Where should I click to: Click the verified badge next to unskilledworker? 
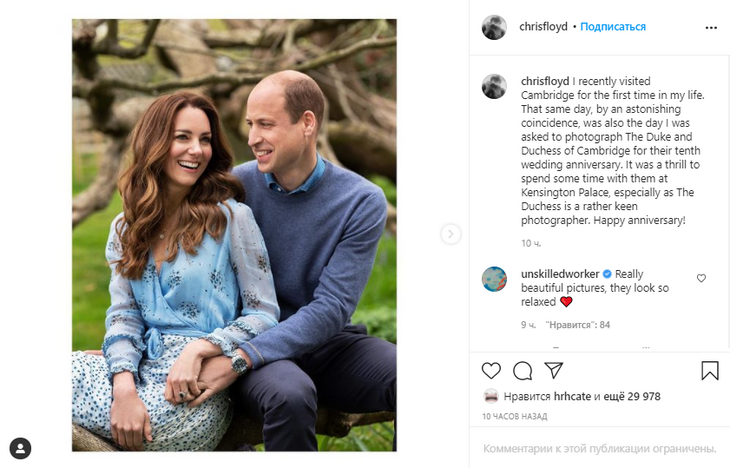click(606, 274)
